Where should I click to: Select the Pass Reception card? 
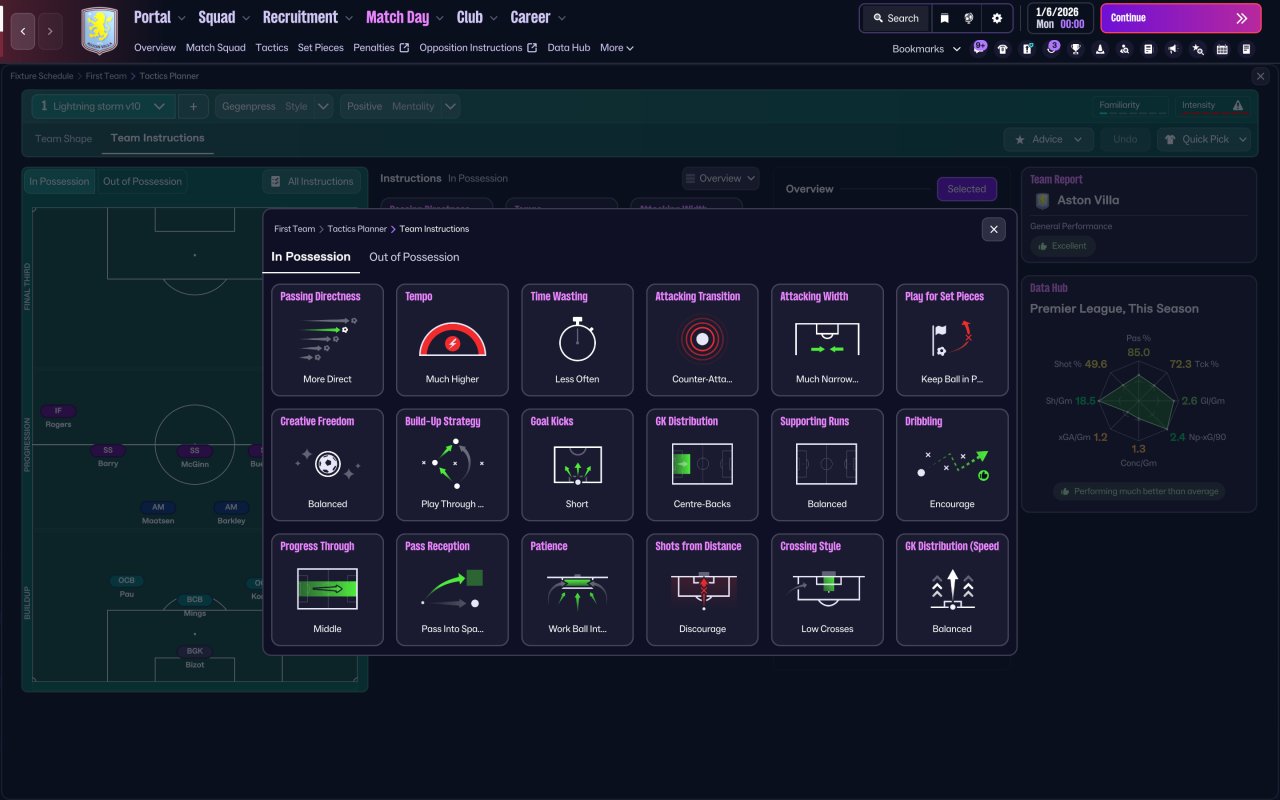452,590
